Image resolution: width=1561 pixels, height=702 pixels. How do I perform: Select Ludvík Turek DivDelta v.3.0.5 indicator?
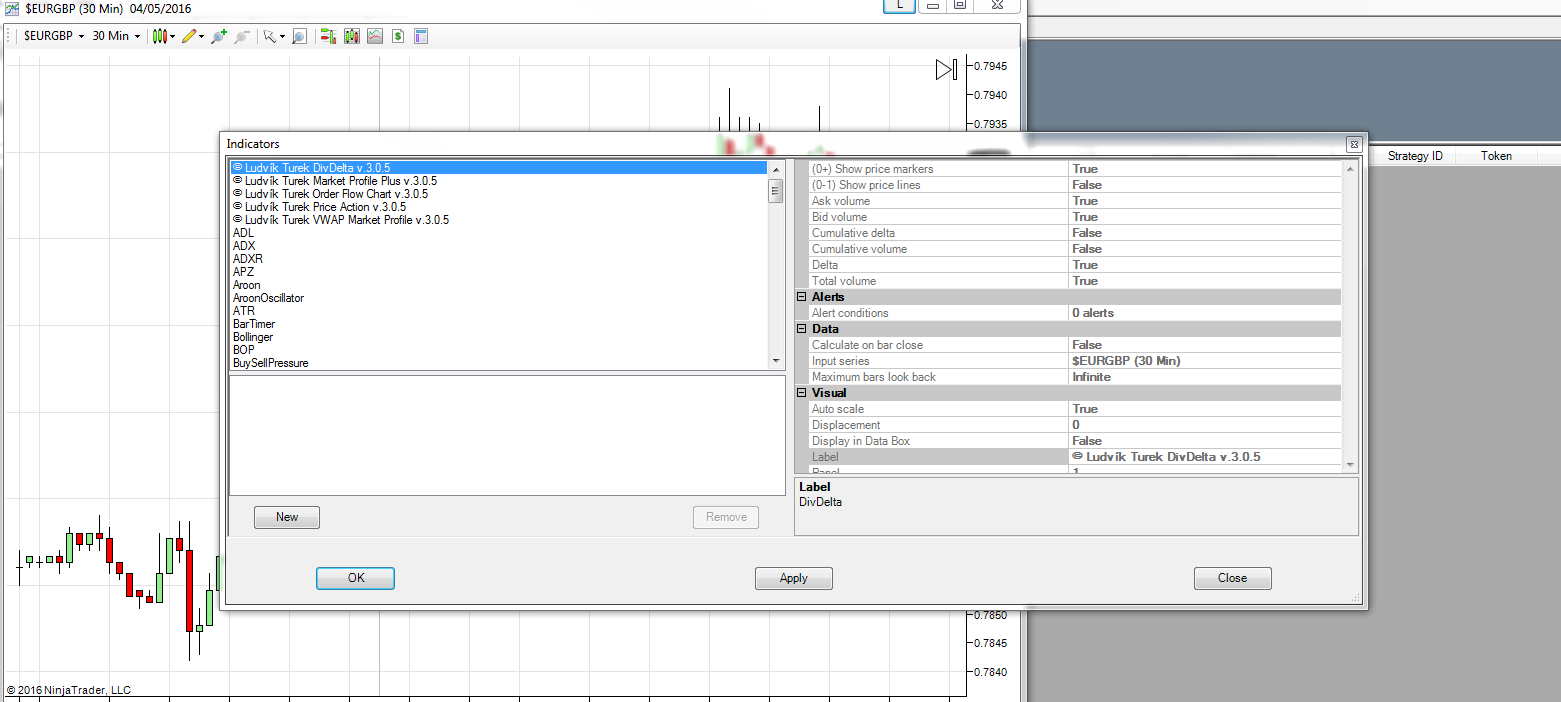pyautogui.click(x=499, y=168)
